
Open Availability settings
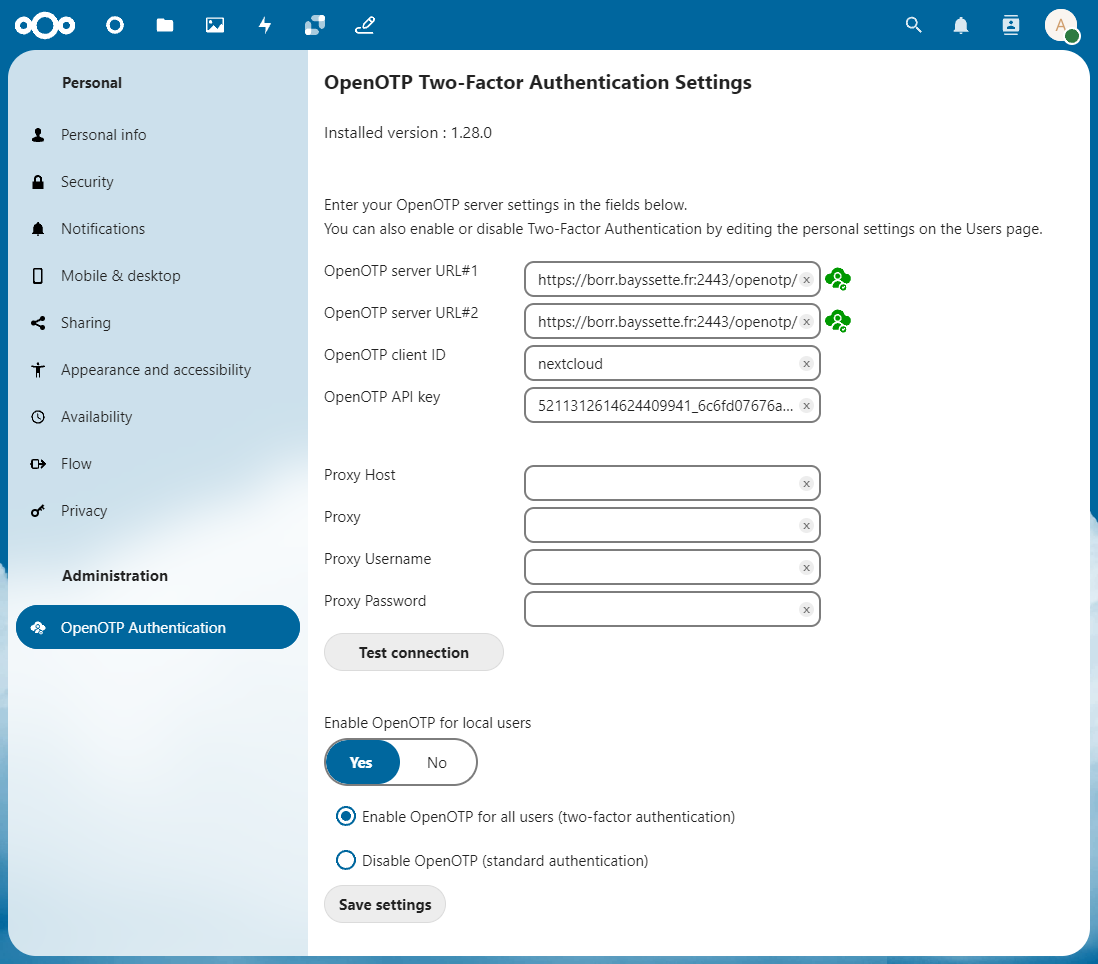tap(158, 416)
